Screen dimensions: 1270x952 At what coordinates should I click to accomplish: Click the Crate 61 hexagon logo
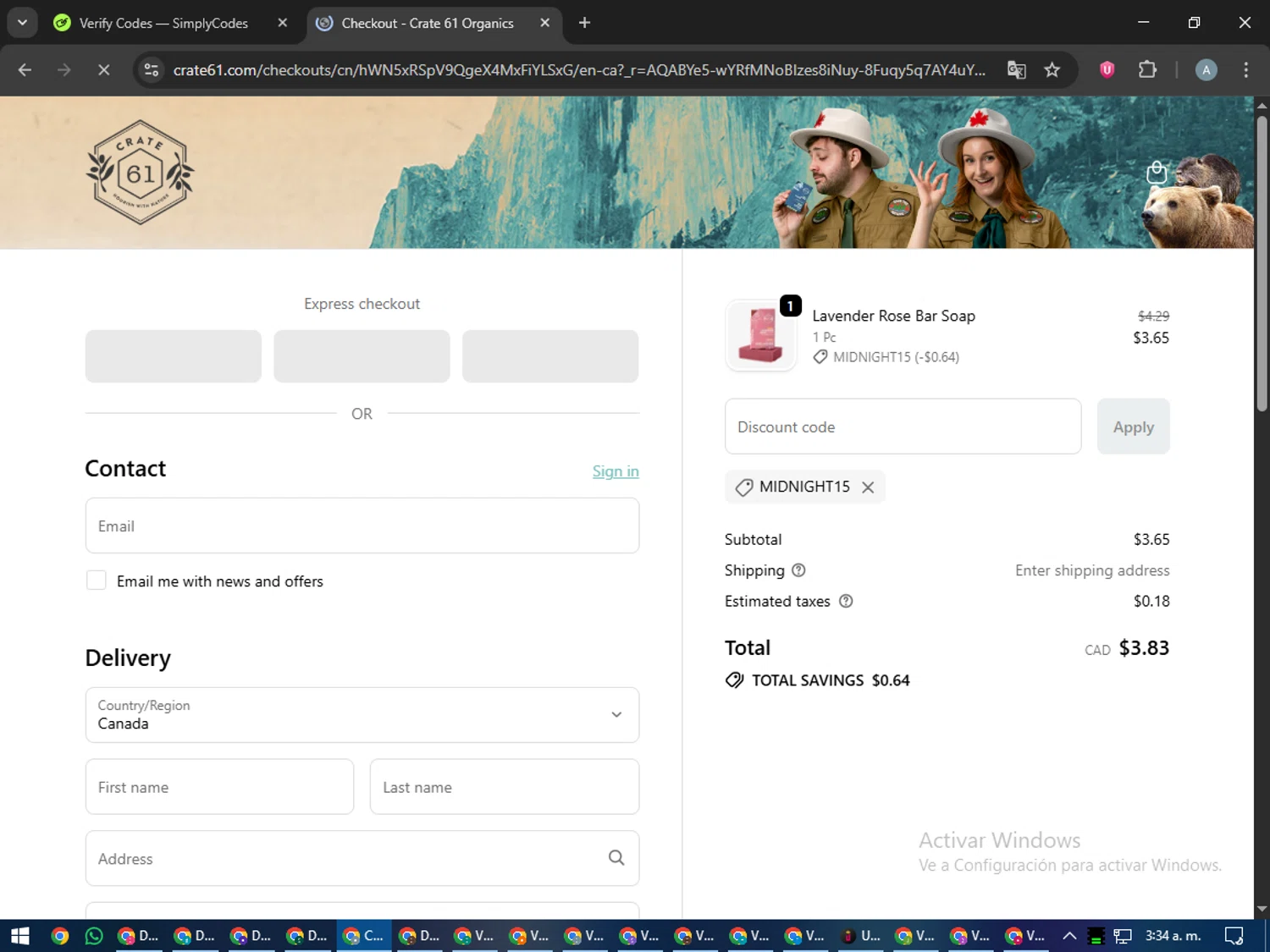pyautogui.click(x=141, y=173)
